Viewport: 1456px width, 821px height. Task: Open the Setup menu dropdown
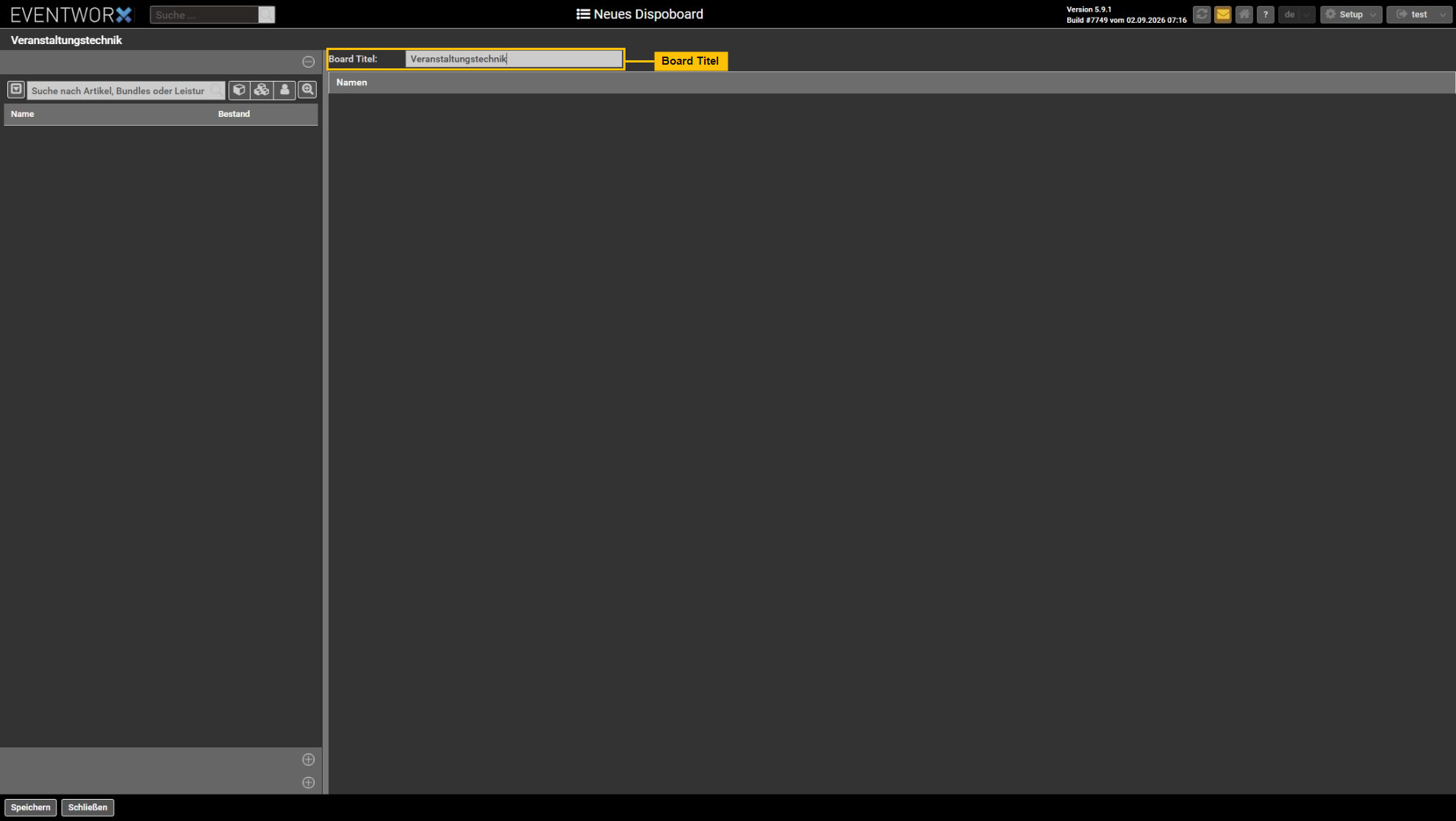click(1351, 15)
